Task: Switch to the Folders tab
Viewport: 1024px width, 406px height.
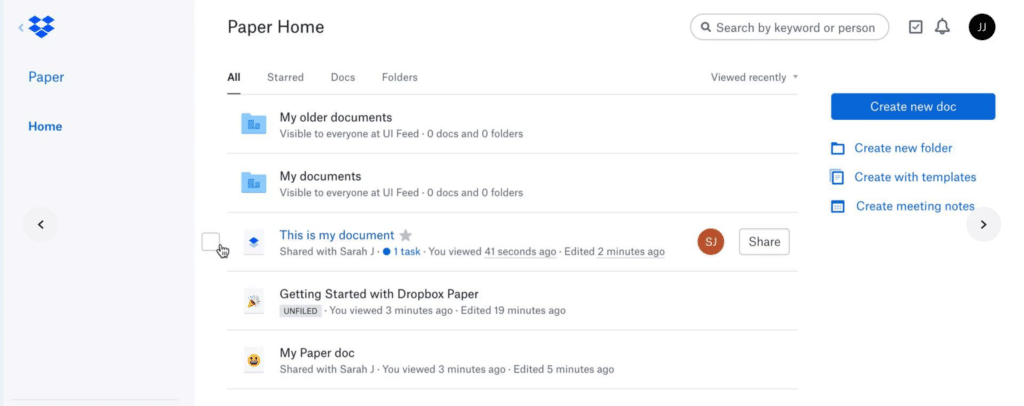Action: [400, 77]
